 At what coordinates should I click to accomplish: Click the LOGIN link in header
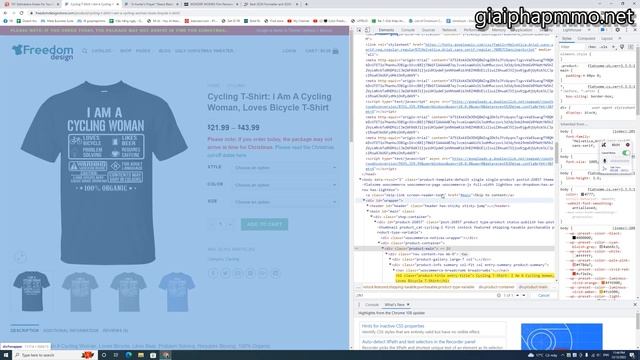pyautogui.click(x=289, y=51)
